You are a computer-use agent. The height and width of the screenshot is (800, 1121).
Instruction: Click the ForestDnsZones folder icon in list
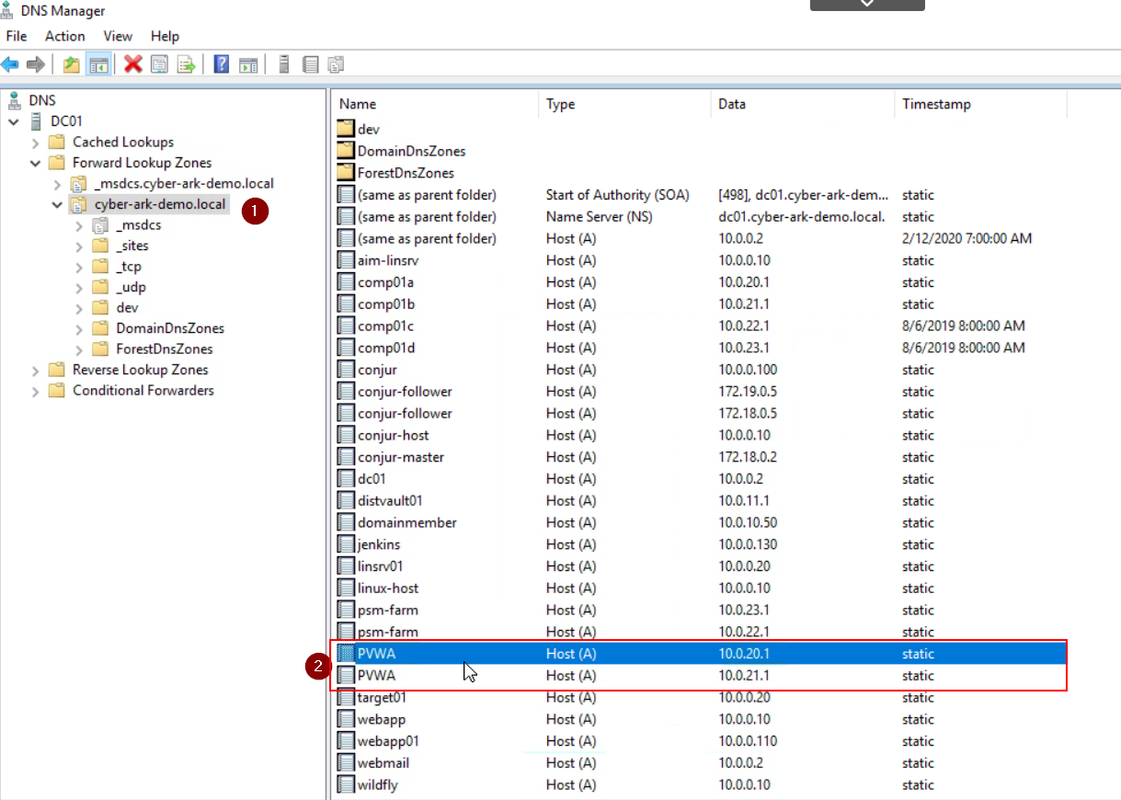click(346, 172)
